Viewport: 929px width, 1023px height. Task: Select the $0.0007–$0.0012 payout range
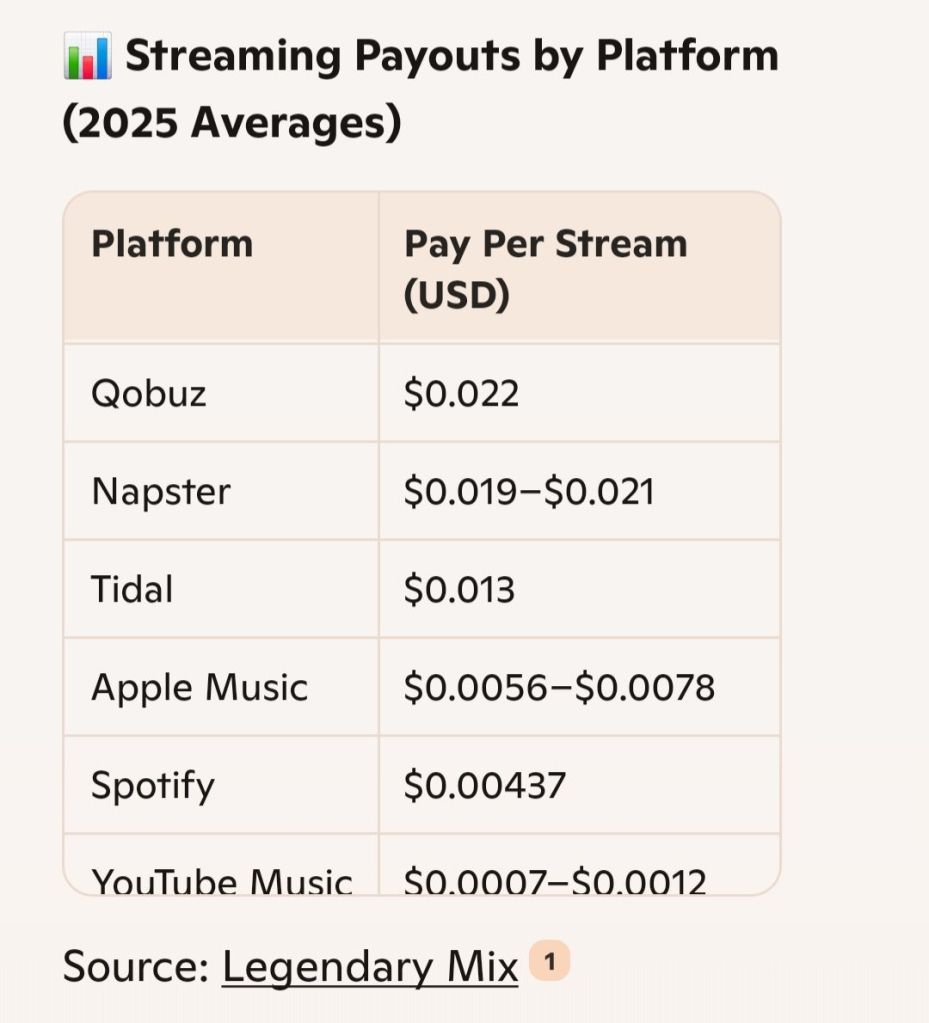(555, 880)
